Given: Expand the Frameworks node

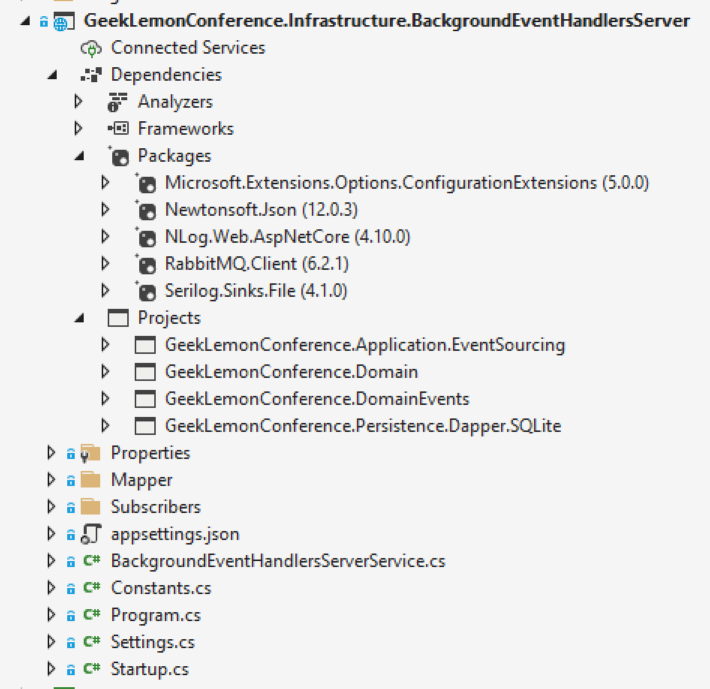Looking at the screenshot, I should click(78, 129).
